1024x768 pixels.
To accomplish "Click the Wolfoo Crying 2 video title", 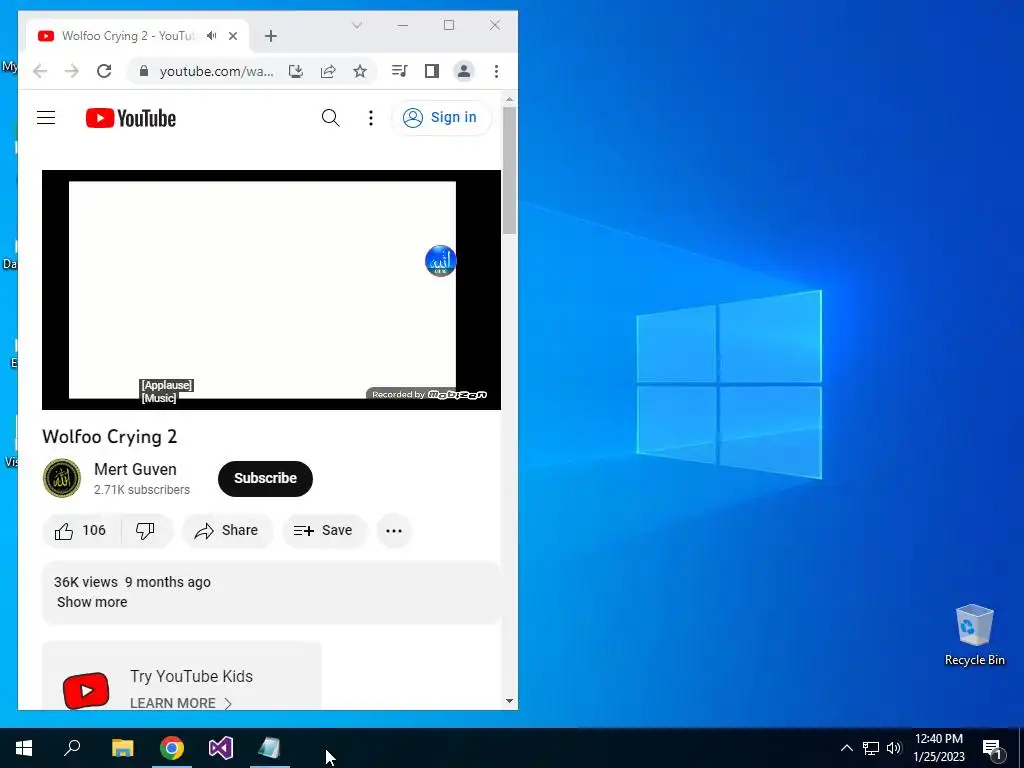I will pyautogui.click(x=110, y=437).
